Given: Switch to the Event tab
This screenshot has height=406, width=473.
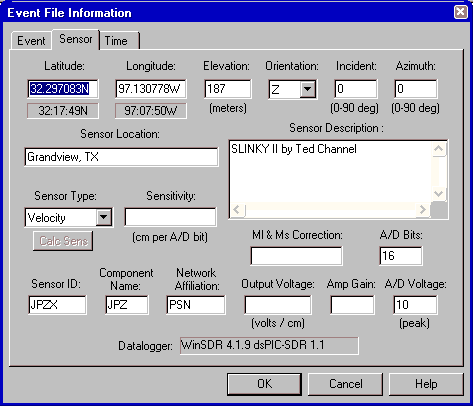Looking at the screenshot, I should pyautogui.click(x=31, y=41).
